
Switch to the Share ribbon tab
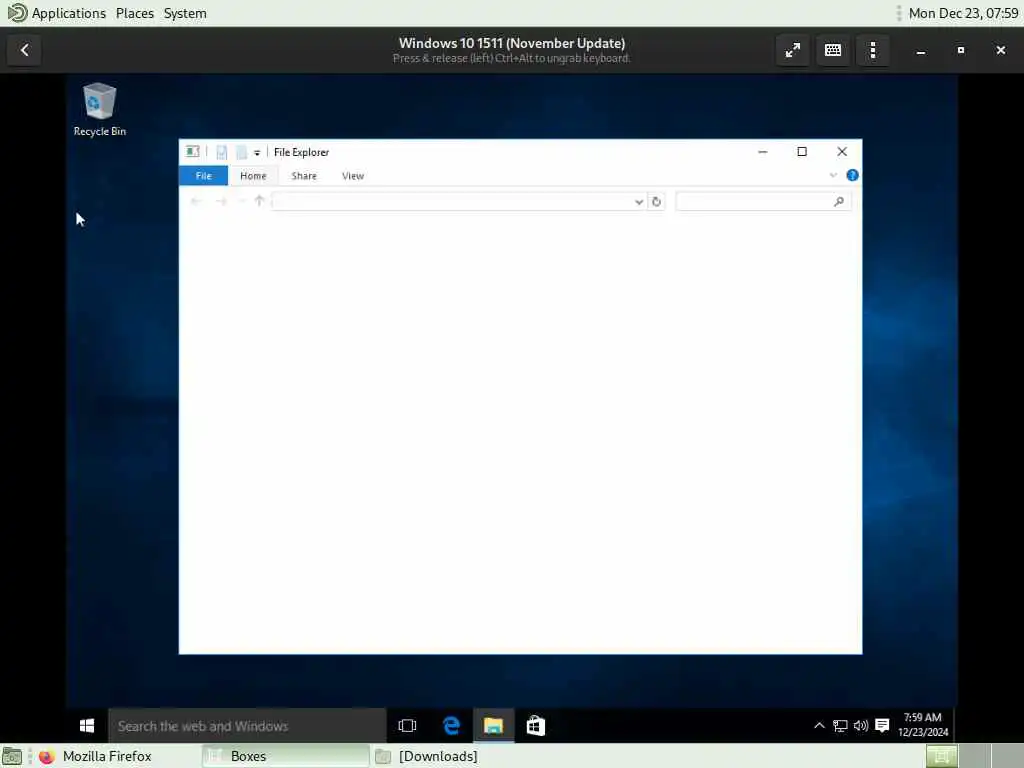pos(304,176)
